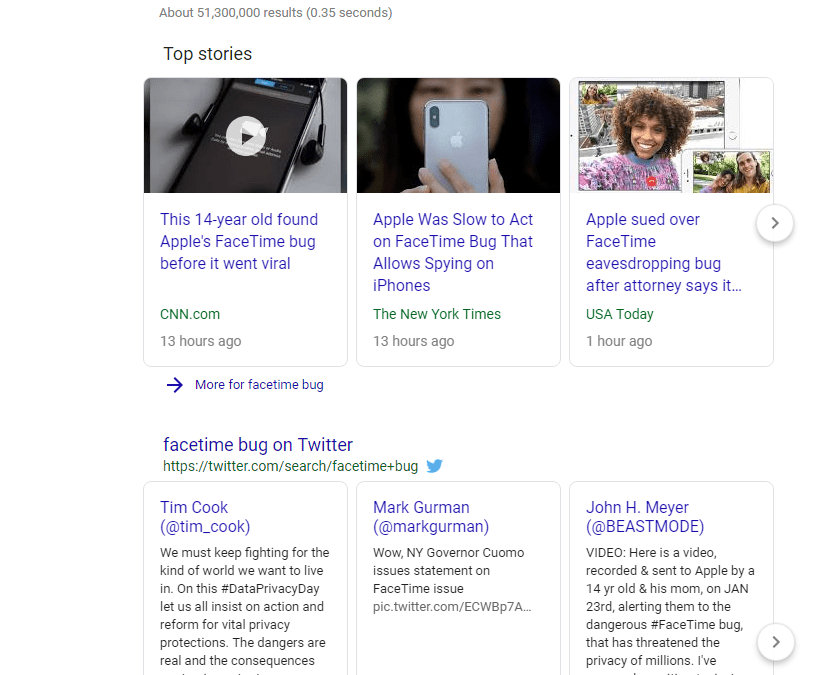The width and height of the screenshot is (838, 675).
Task: Open 'Apple Was Slow to Act' story
Action: [x=453, y=252]
